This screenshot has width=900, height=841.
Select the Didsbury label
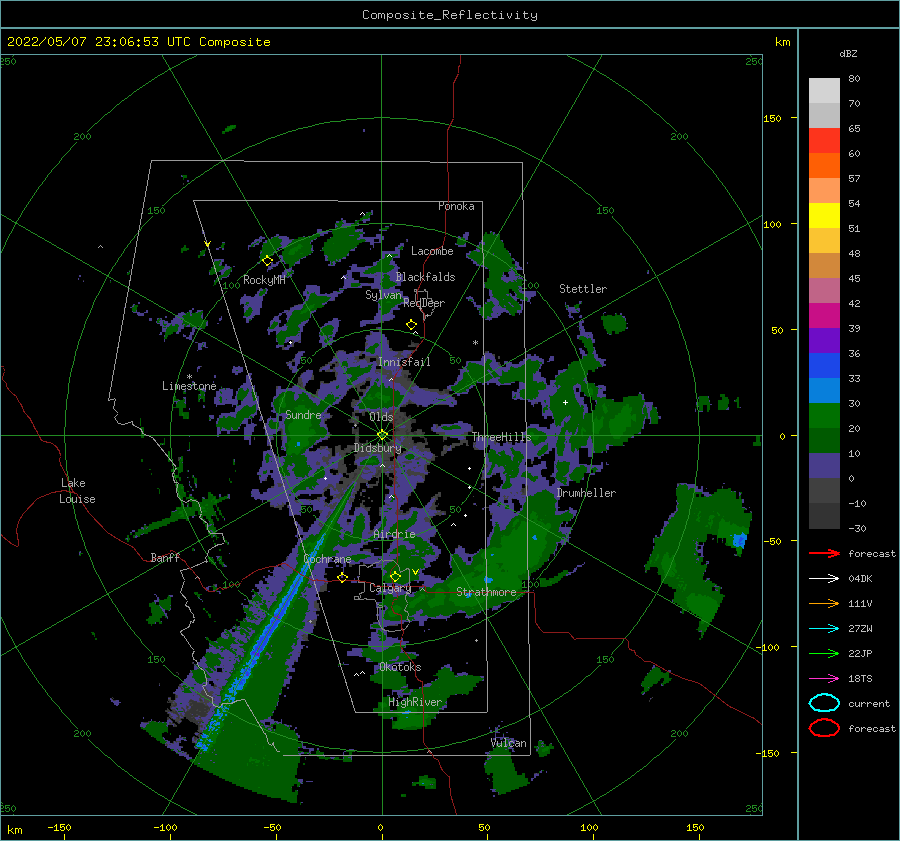[377, 448]
